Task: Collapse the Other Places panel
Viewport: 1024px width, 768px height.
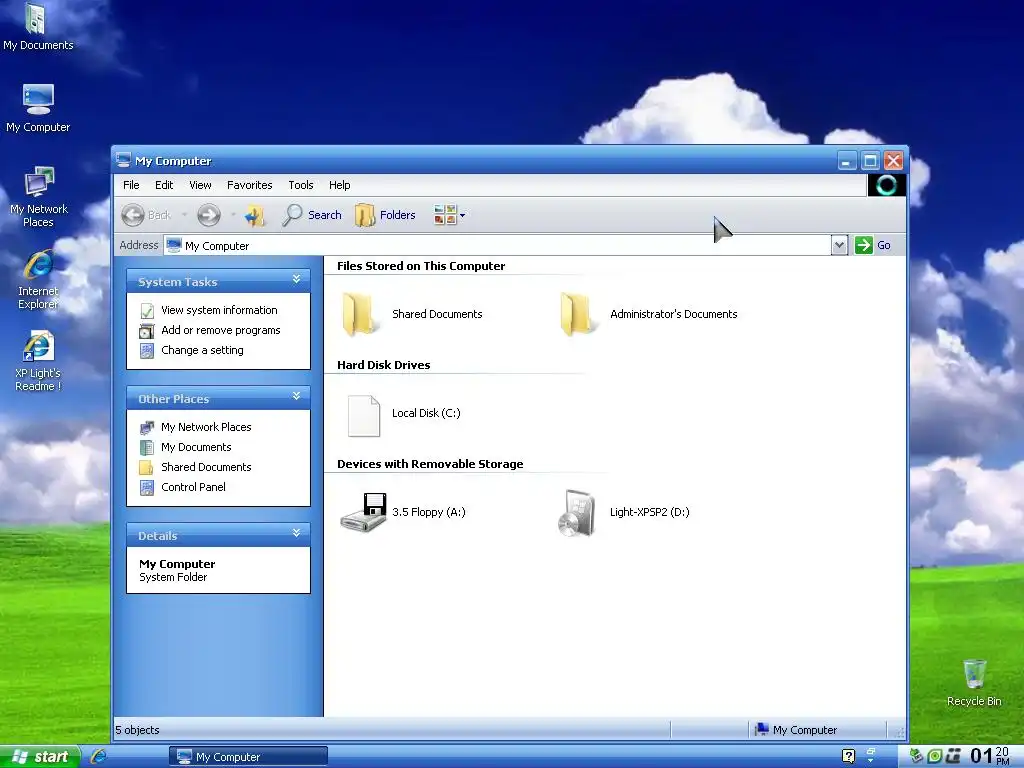Action: tap(296, 396)
